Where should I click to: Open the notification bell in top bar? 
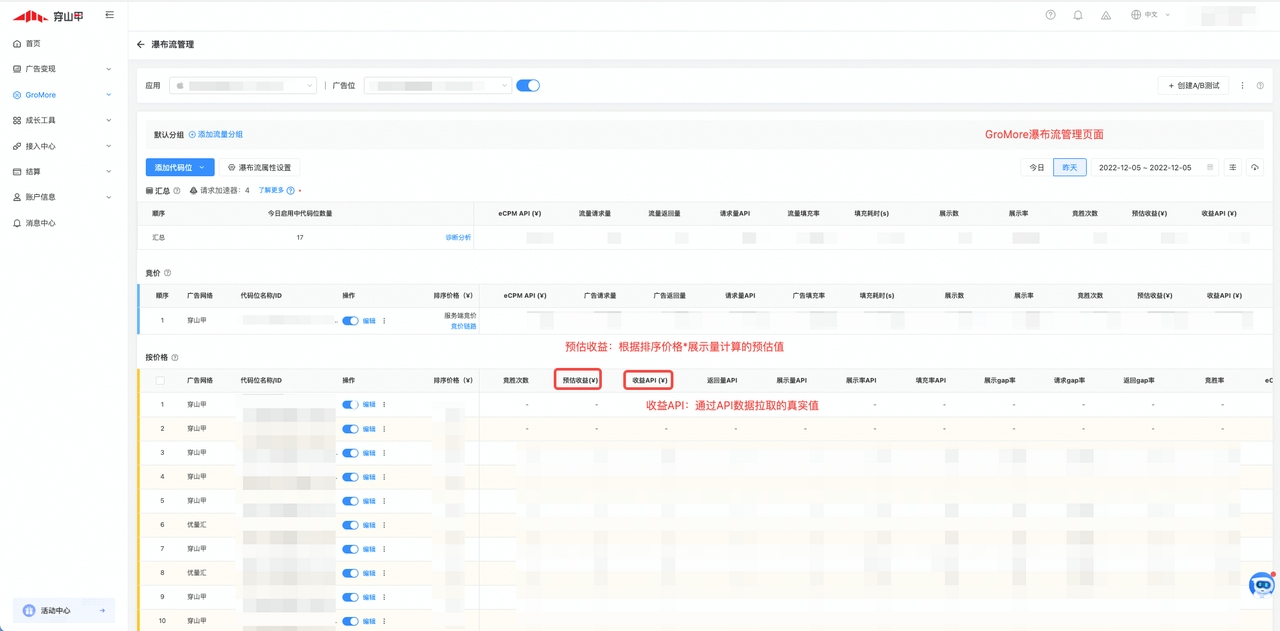coord(1078,15)
